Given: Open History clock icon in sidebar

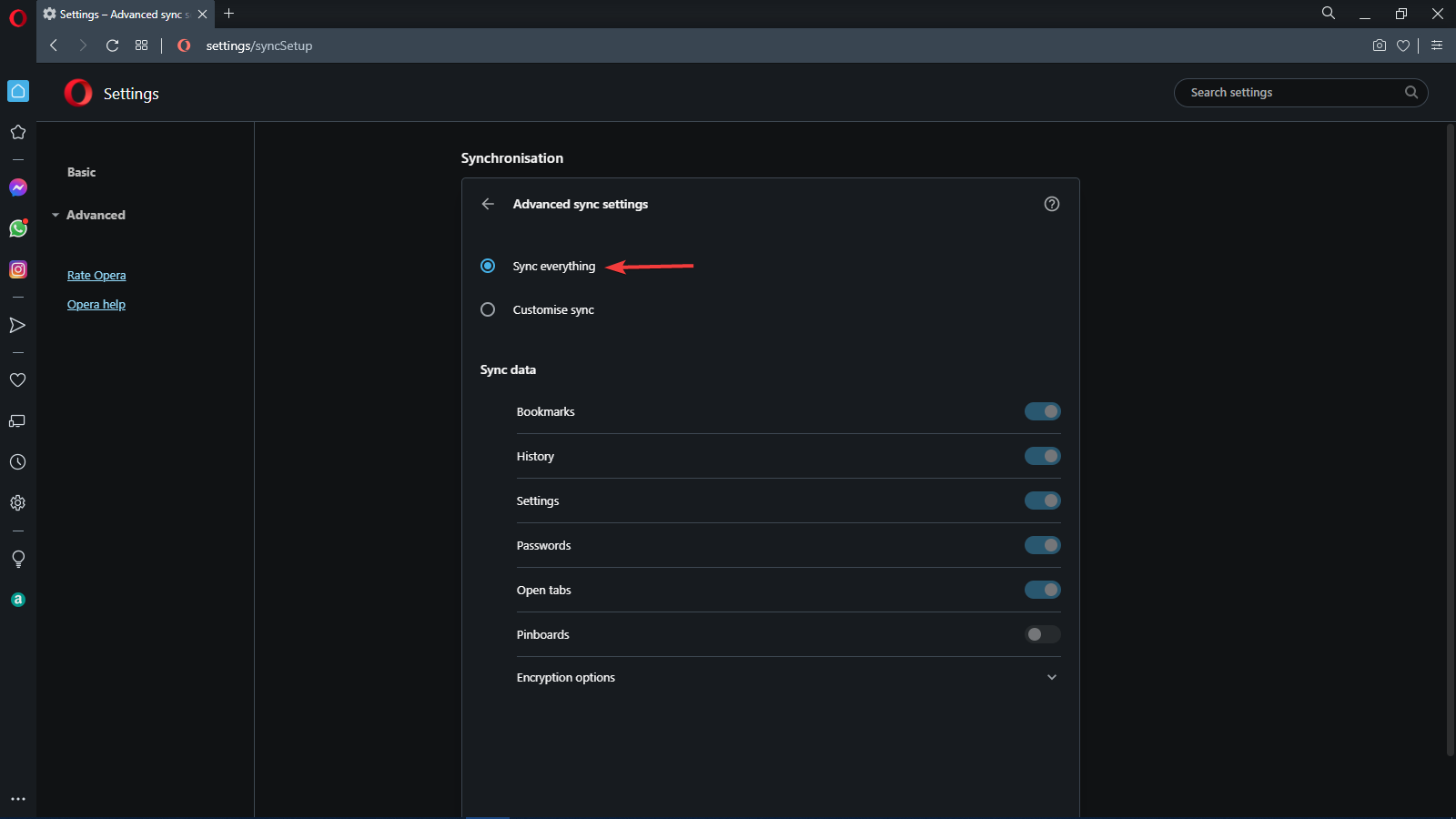Looking at the screenshot, I should pyautogui.click(x=18, y=462).
